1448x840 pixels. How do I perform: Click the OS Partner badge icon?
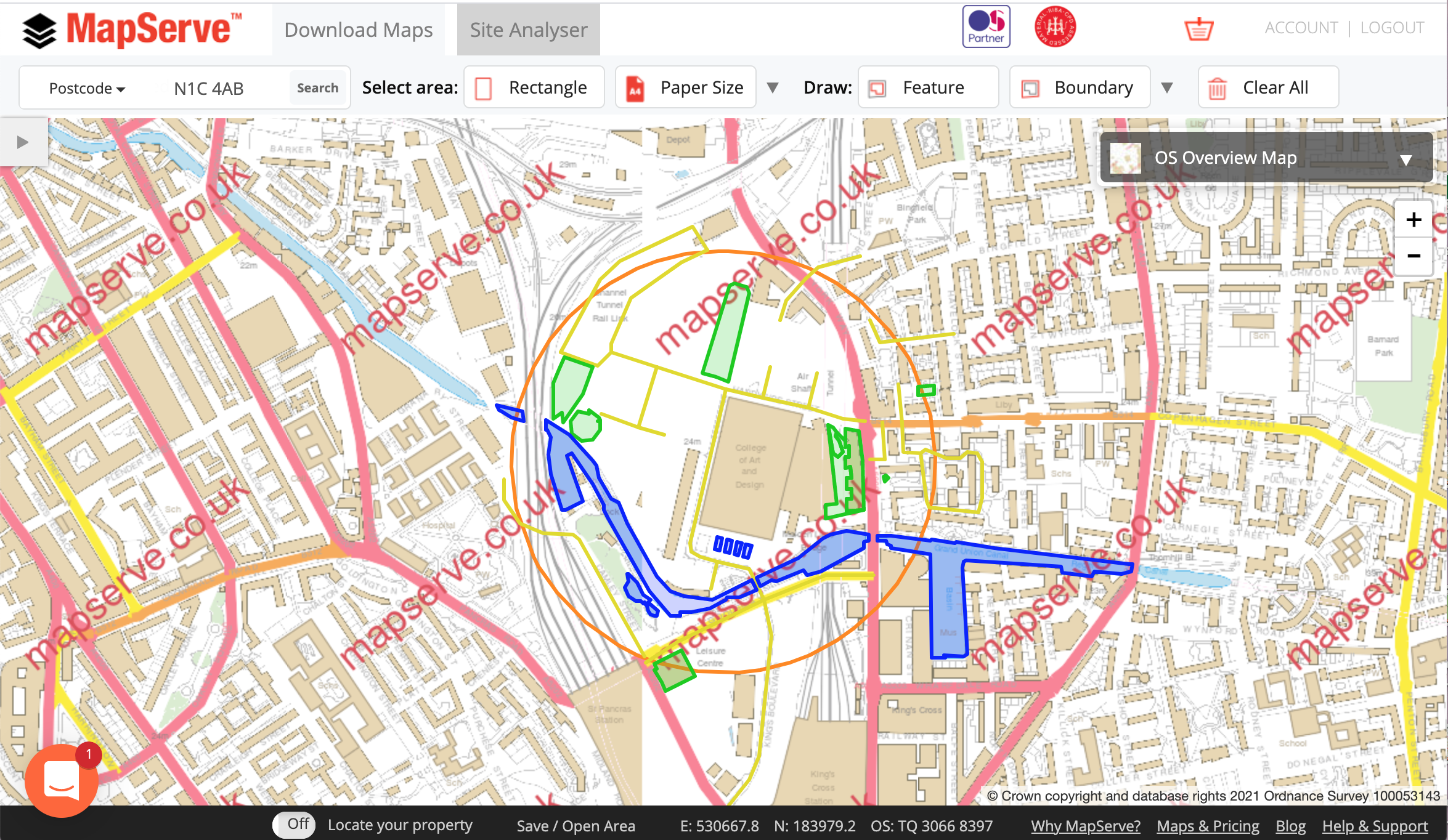(x=986, y=26)
